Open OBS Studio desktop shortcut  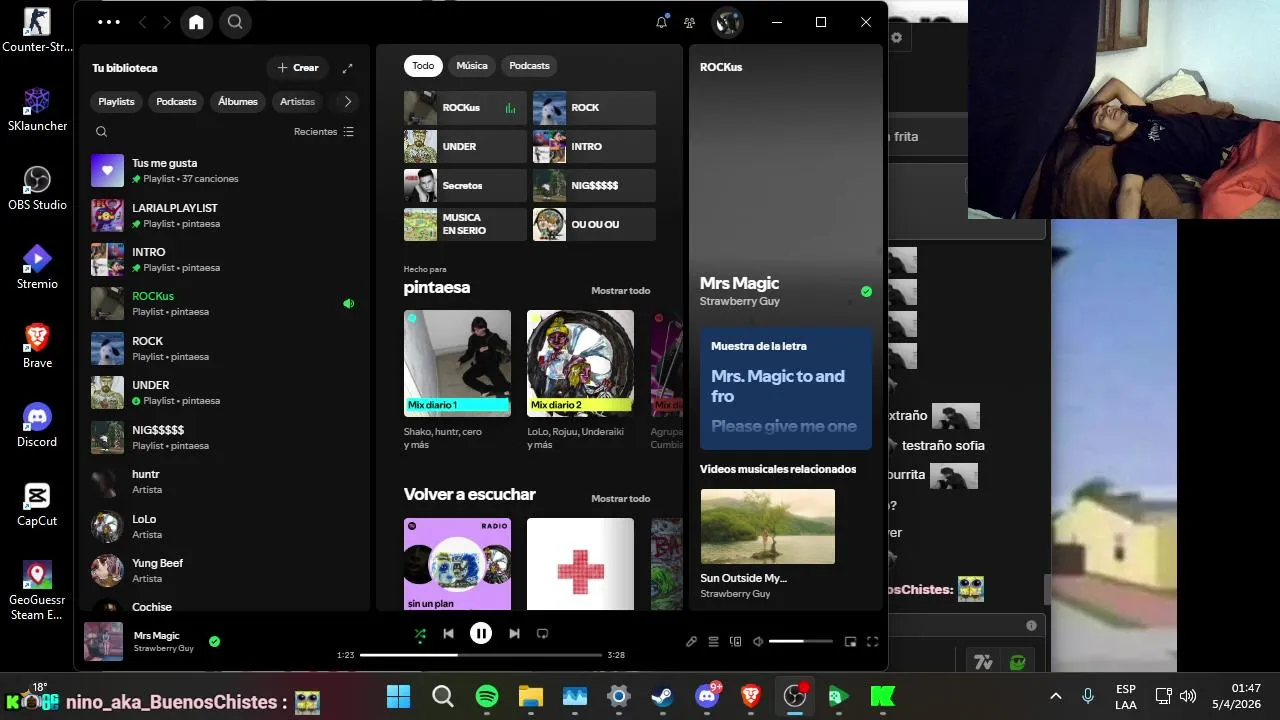(x=37, y=188)
